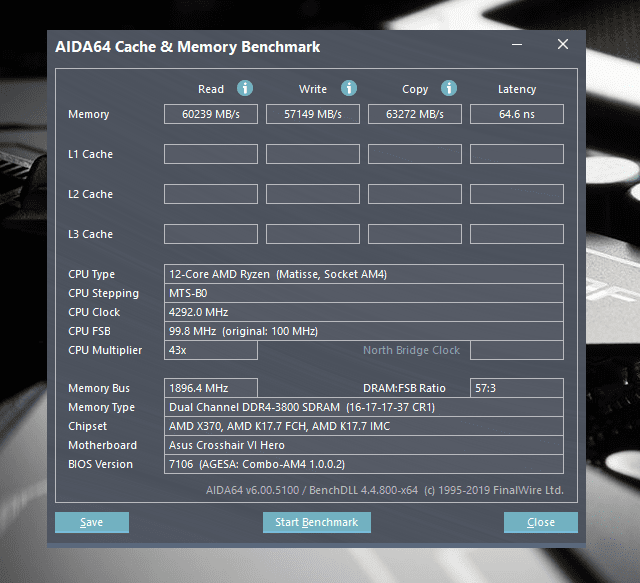Click the CPU FSB value 99.8 MHz
Viewport: 640px width, 583px height.
[x=364, y=331]
